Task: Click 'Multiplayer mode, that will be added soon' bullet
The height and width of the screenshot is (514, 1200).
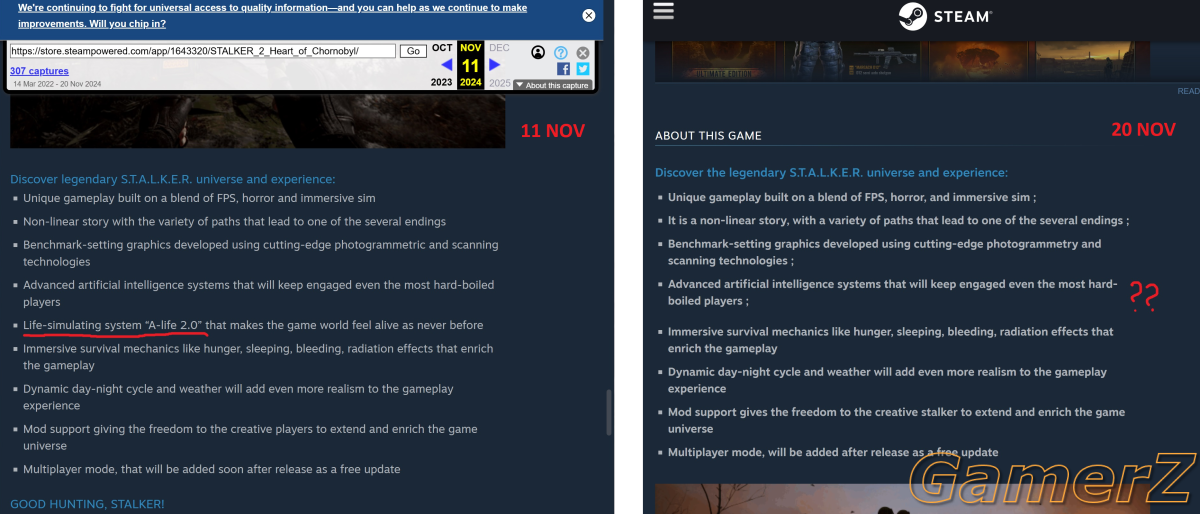Action: [x=211, y=469]
